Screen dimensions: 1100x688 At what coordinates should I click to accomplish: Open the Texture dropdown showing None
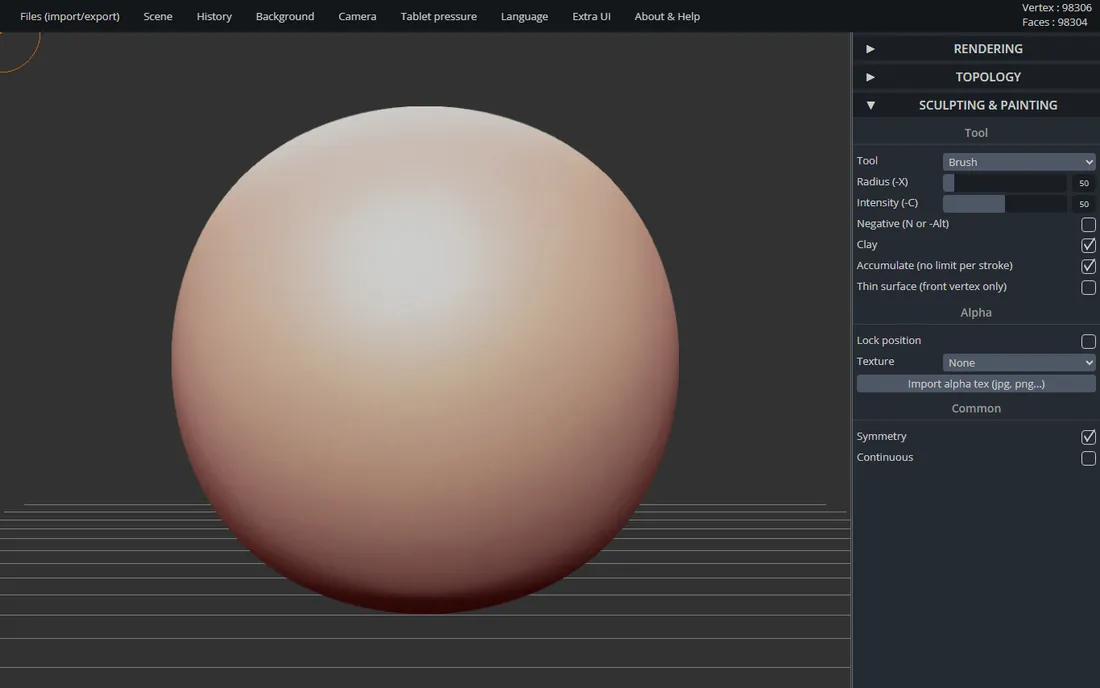pyautogui.click(x=1019, y=363)
